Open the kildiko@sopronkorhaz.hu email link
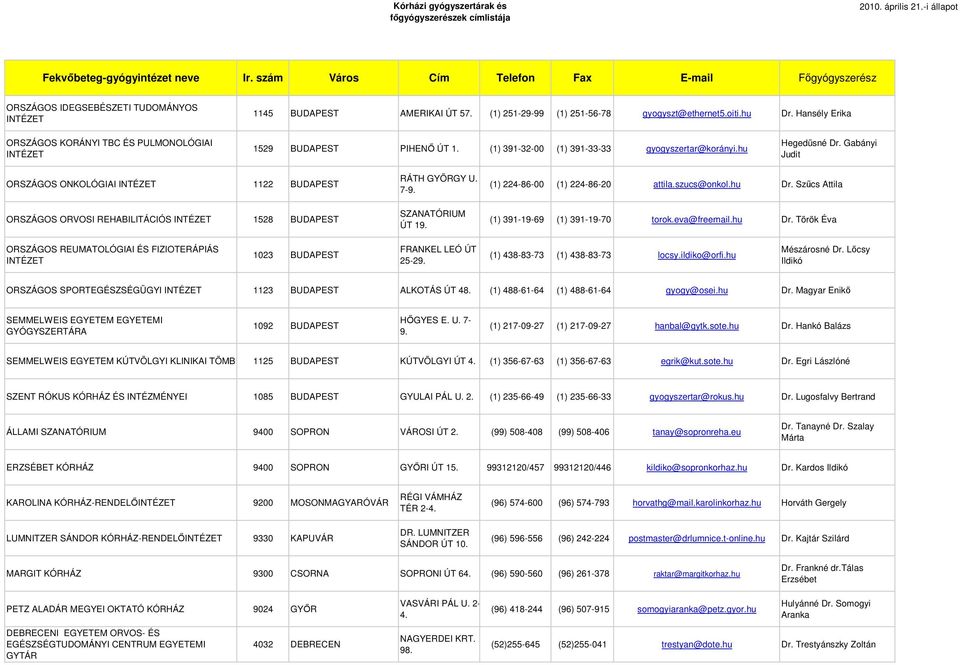The width and height of the screenshot is (960, 665). [696, 467]
